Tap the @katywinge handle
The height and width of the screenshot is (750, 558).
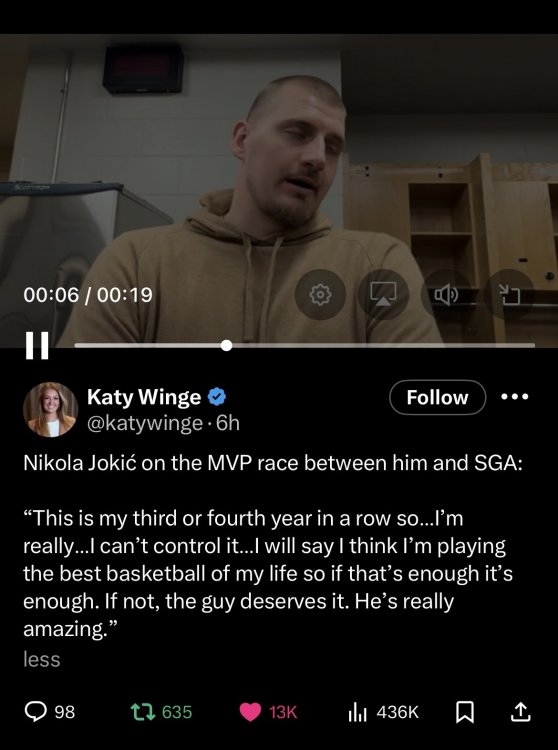144,423
